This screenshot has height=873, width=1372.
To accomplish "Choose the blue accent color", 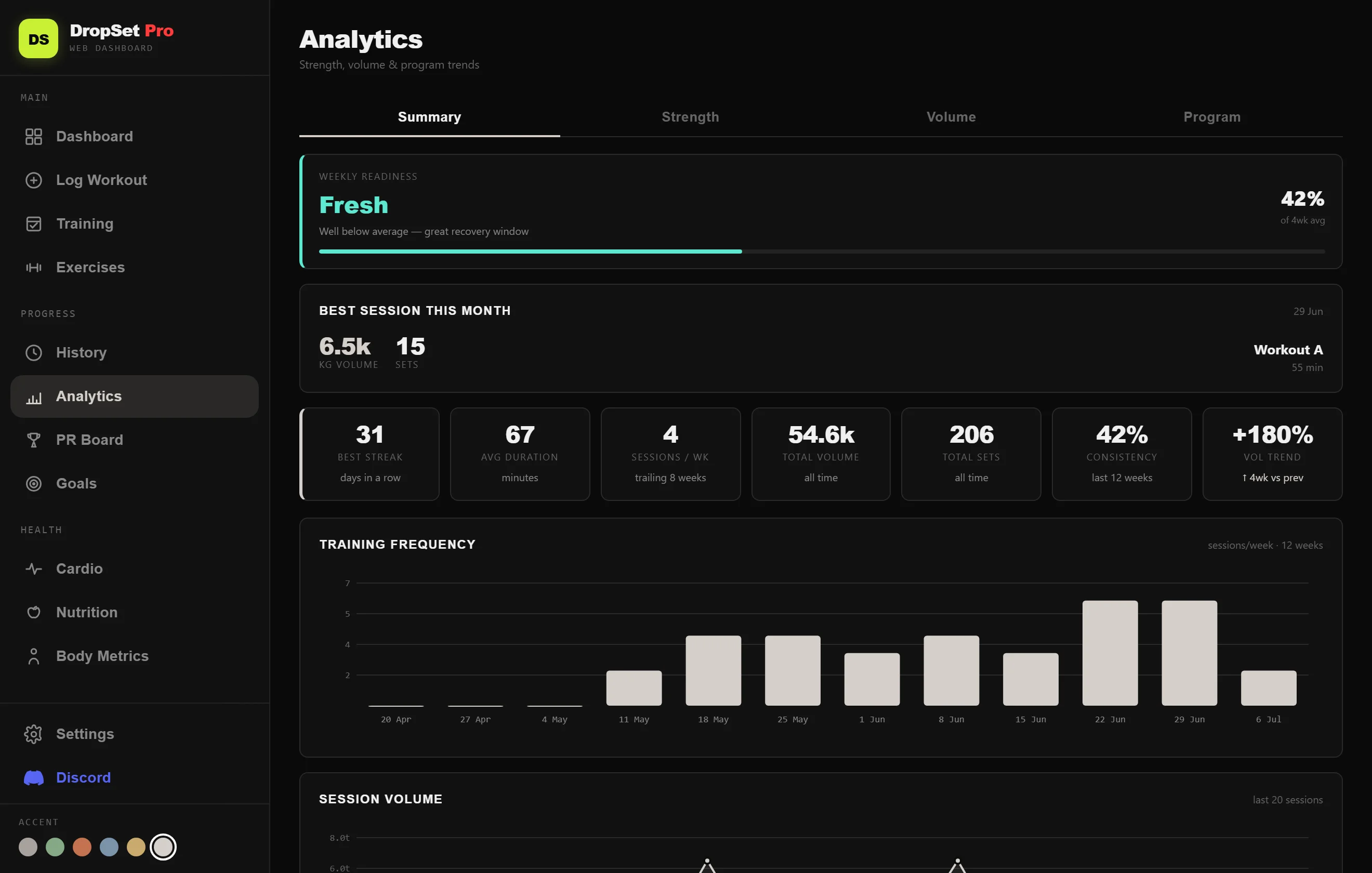I will pos(109,848).
